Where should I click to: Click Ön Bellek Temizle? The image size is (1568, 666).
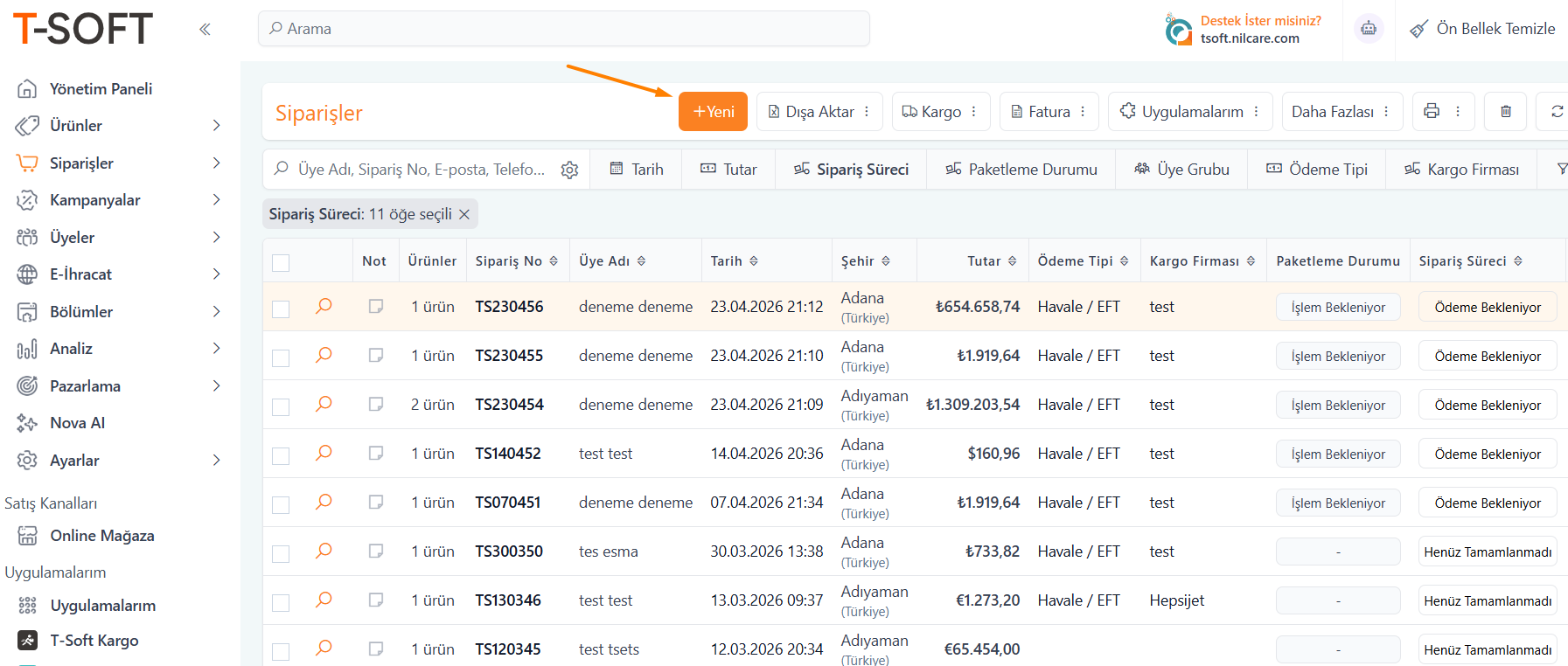(x=1483, y=29)
